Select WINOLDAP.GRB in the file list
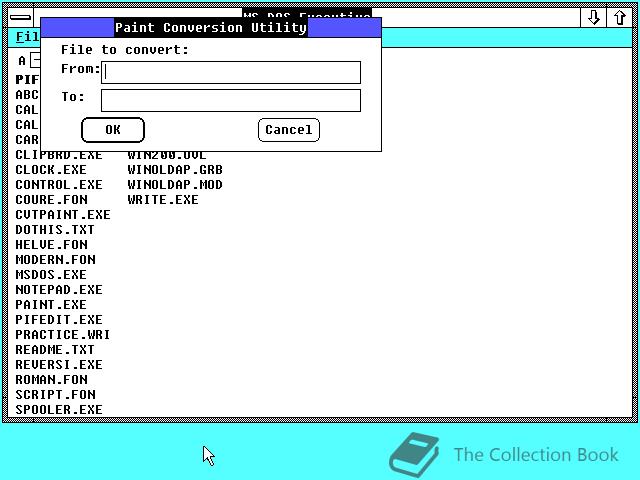The image size is (640, 480). [x=175, y=170]
